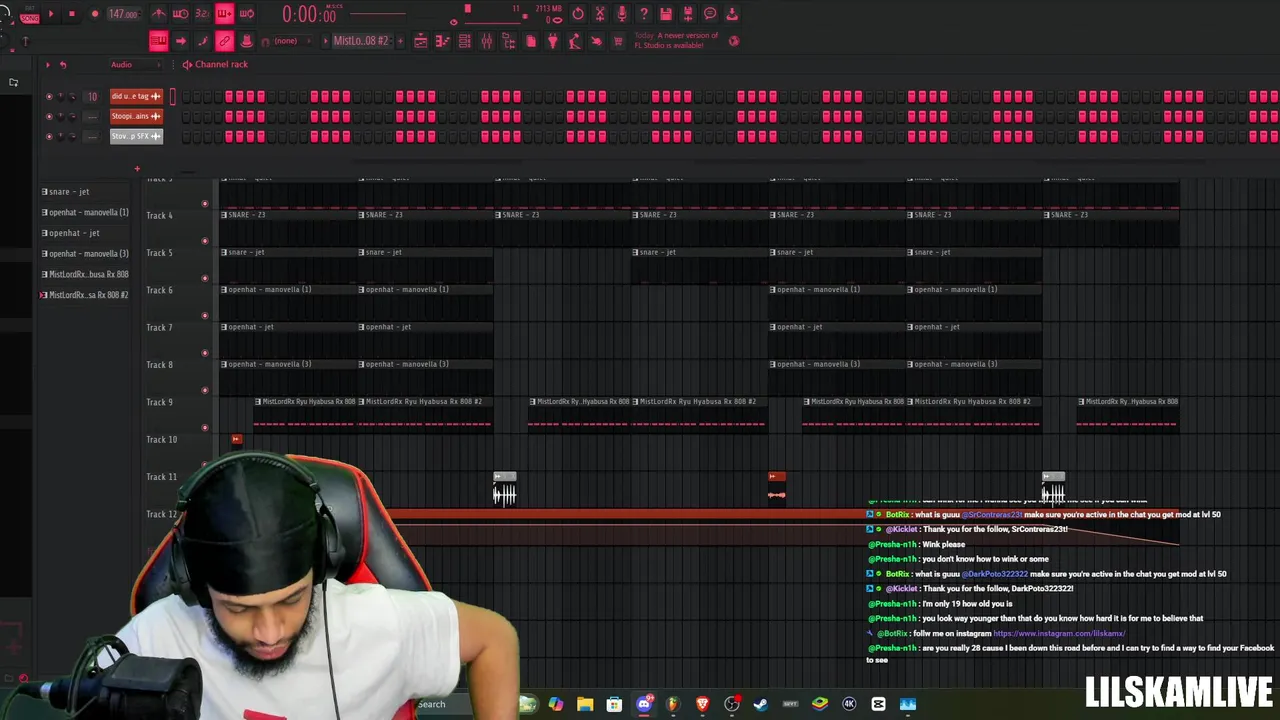Select openhat - manovella (1) pattern
Image resolution: width=1280 pixels, height=720 pixels.
pyautogui.click(x=85, y=212)
